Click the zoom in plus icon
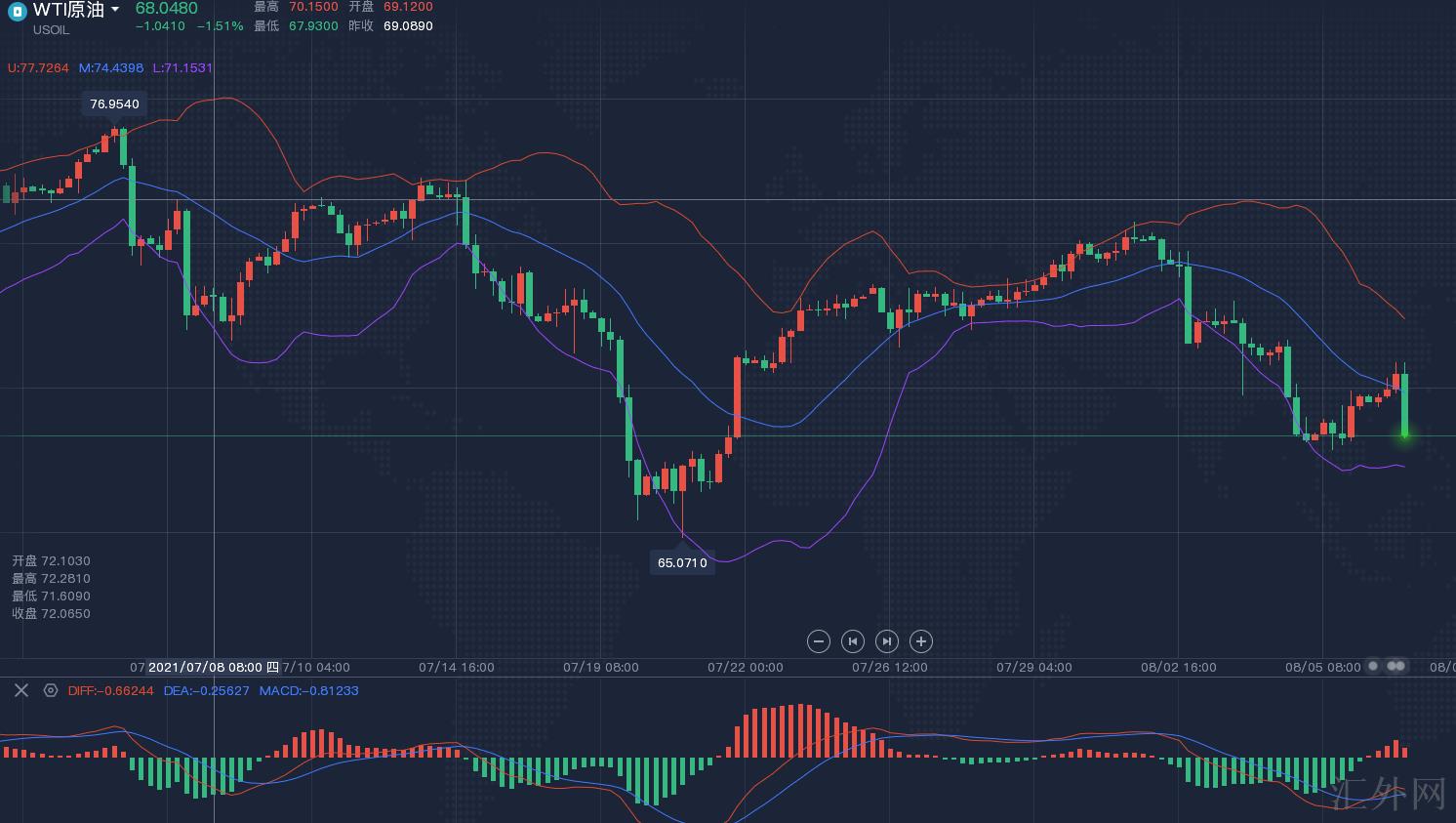This screenshot has width=1456, height=823. 920,641
